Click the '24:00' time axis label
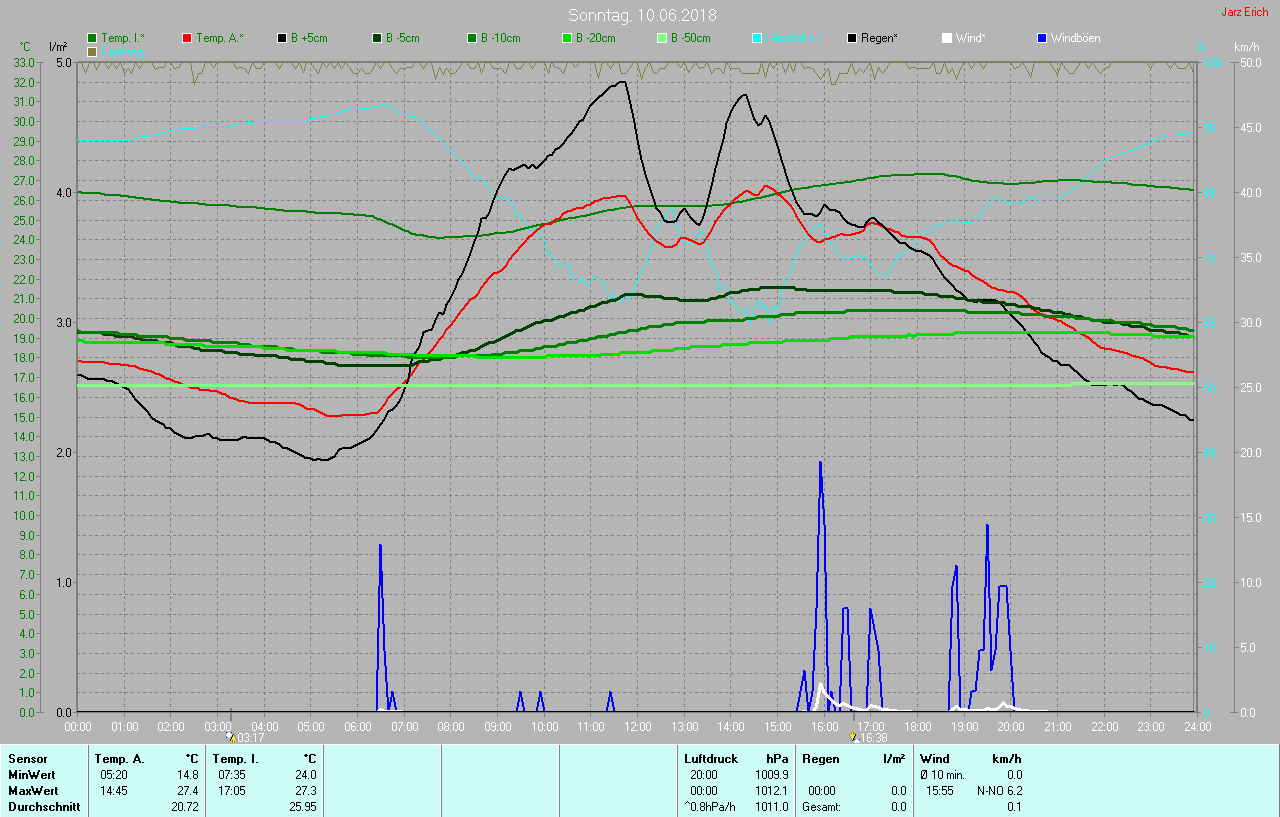This screenshot has height=817, width=1280. pyautogui.click(x=1197, y=727)
